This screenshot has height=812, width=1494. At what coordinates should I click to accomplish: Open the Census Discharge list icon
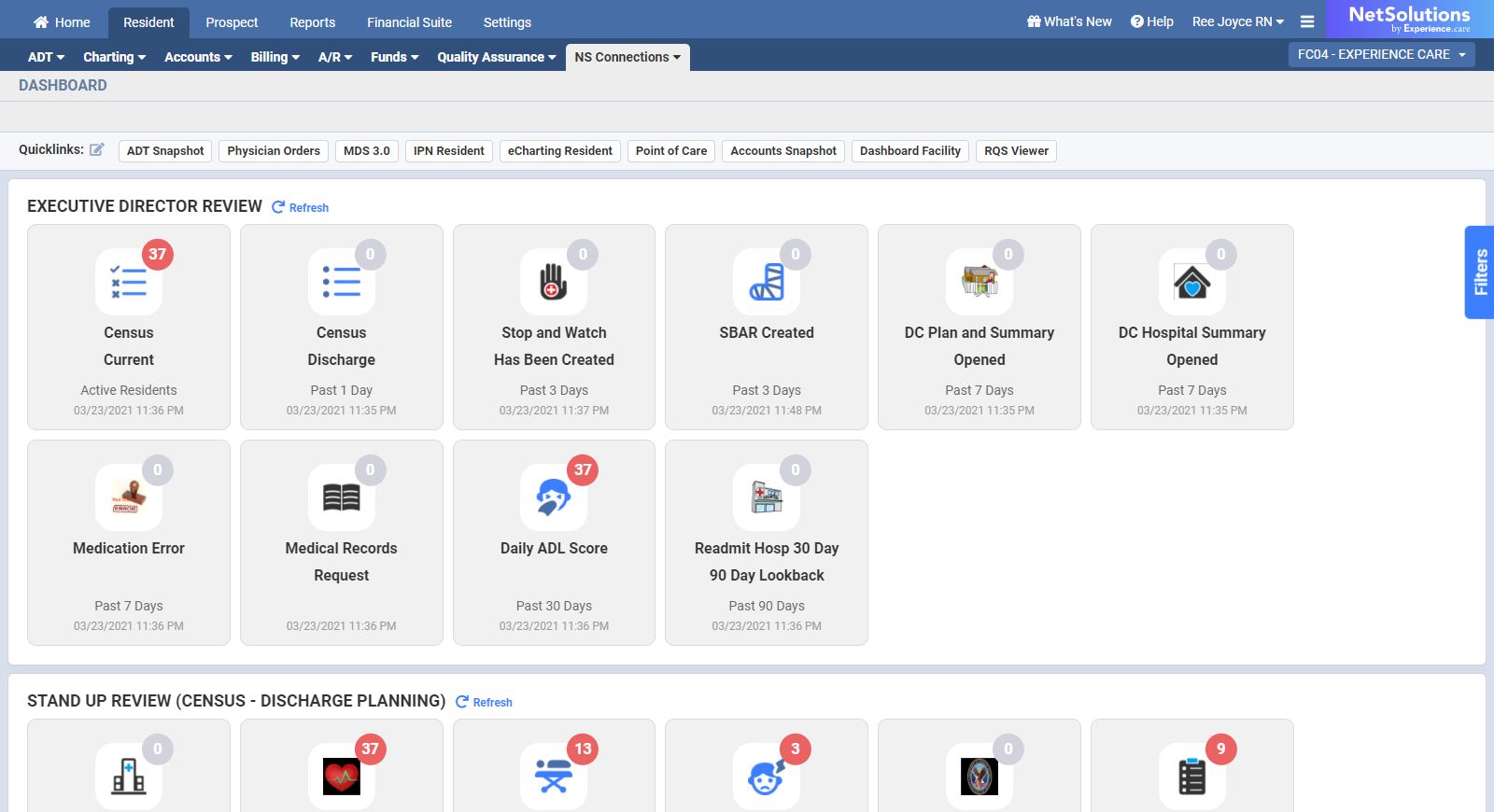point(342,282)
